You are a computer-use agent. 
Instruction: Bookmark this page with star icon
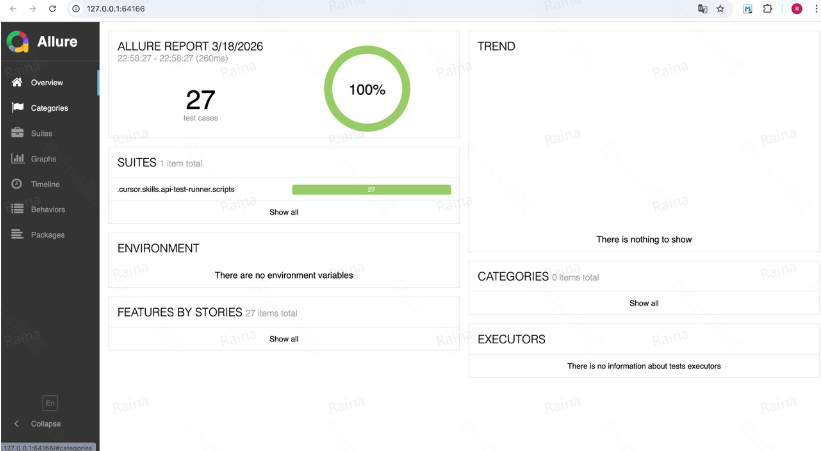click(x=720, y=9)
